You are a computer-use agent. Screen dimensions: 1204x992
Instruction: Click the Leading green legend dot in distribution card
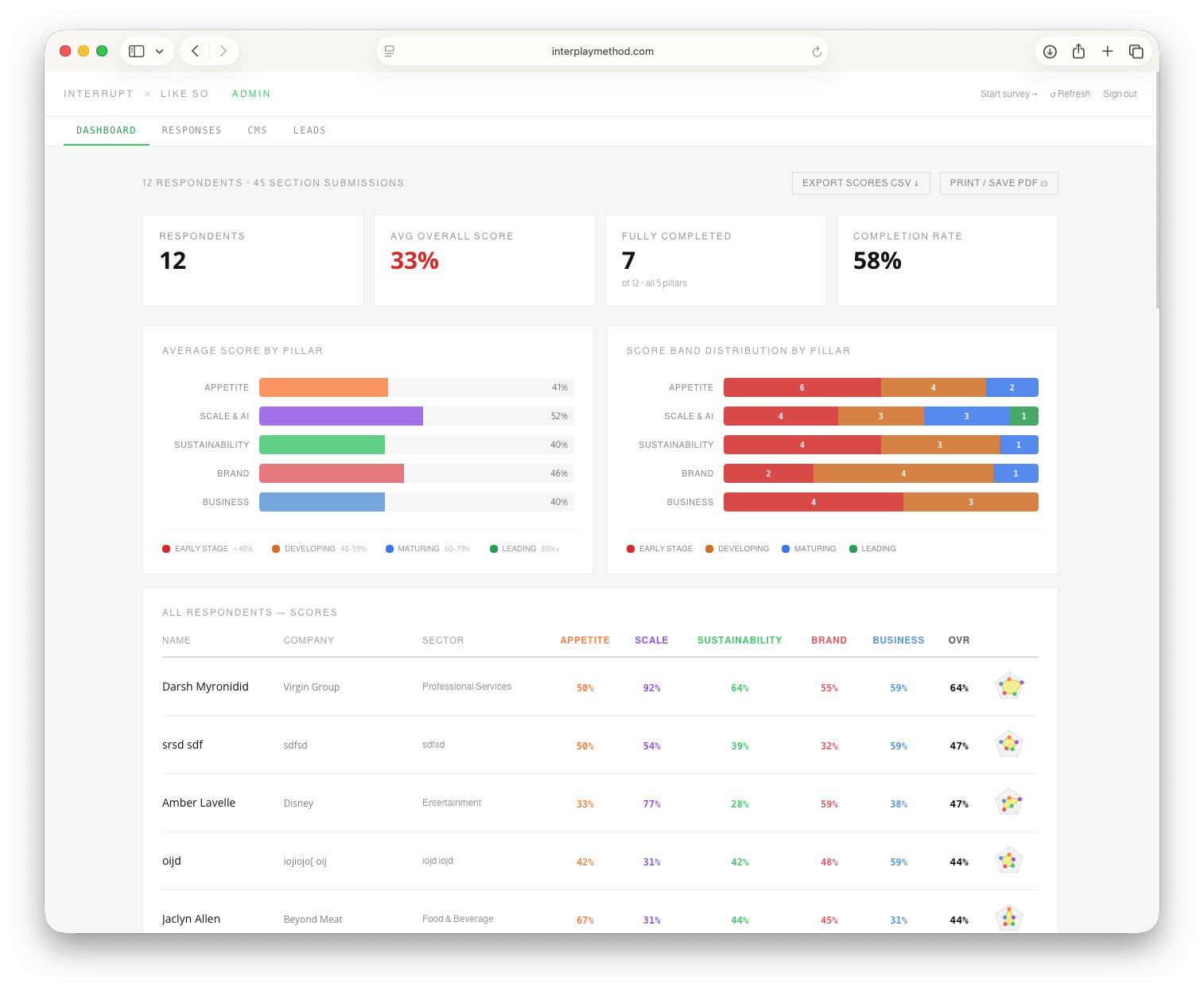click(853, 549)
